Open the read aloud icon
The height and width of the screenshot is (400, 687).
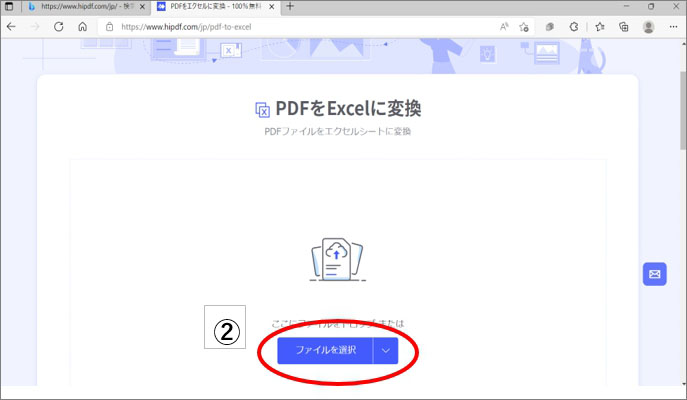point(504,27)
